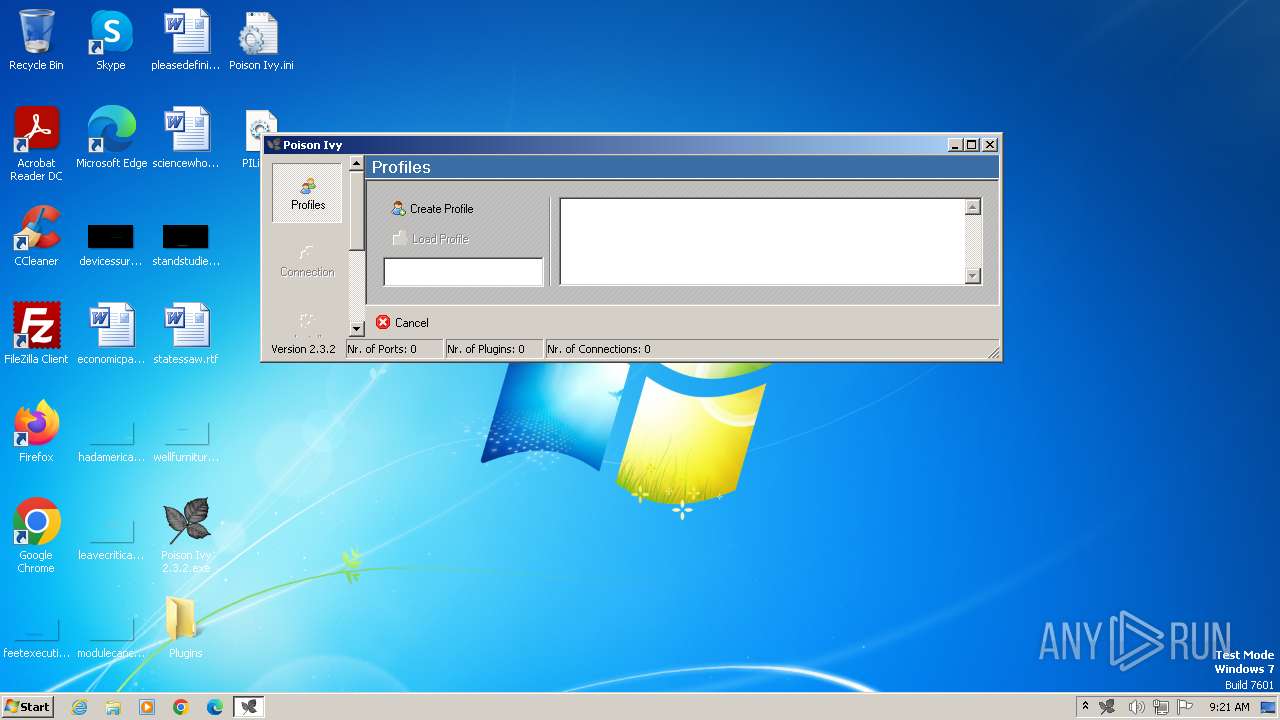Viewport: 1280px width, 720px height.
Task: Click 'Nr. of Connections: 0' status text
Action: (599, 349)
